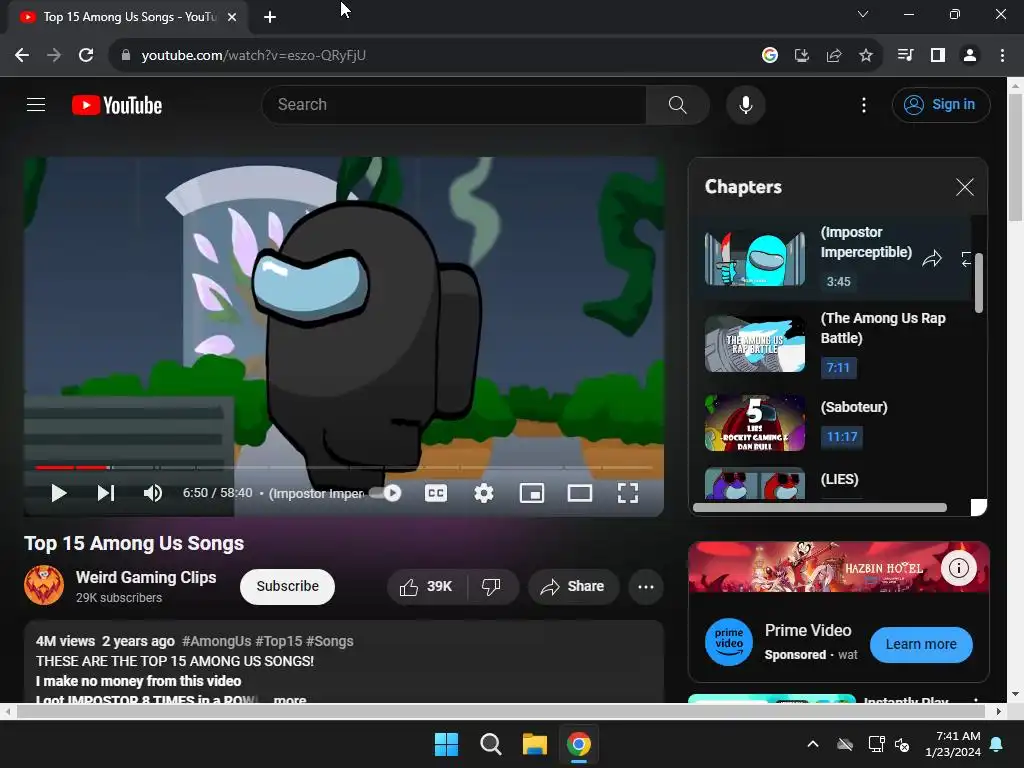Enable miniplayer mode
Screen dimensions: 1024x768
point(532,493)
